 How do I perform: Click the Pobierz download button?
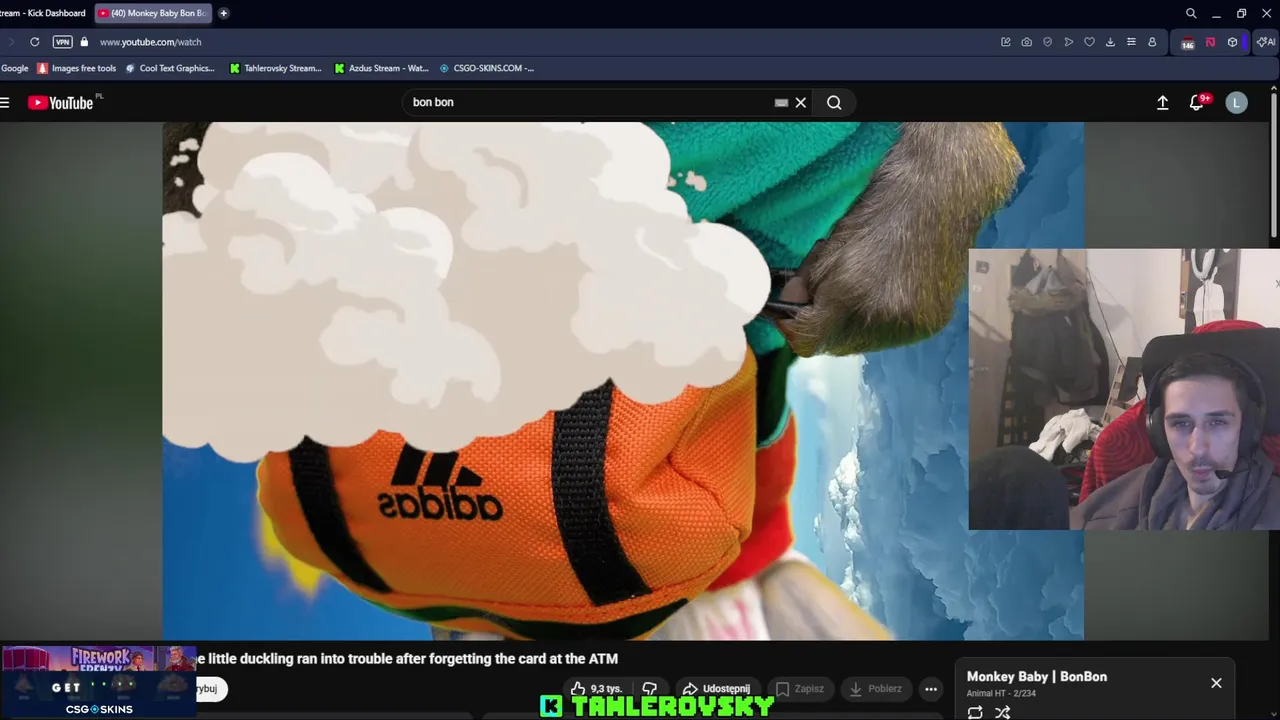click(875, 689)
